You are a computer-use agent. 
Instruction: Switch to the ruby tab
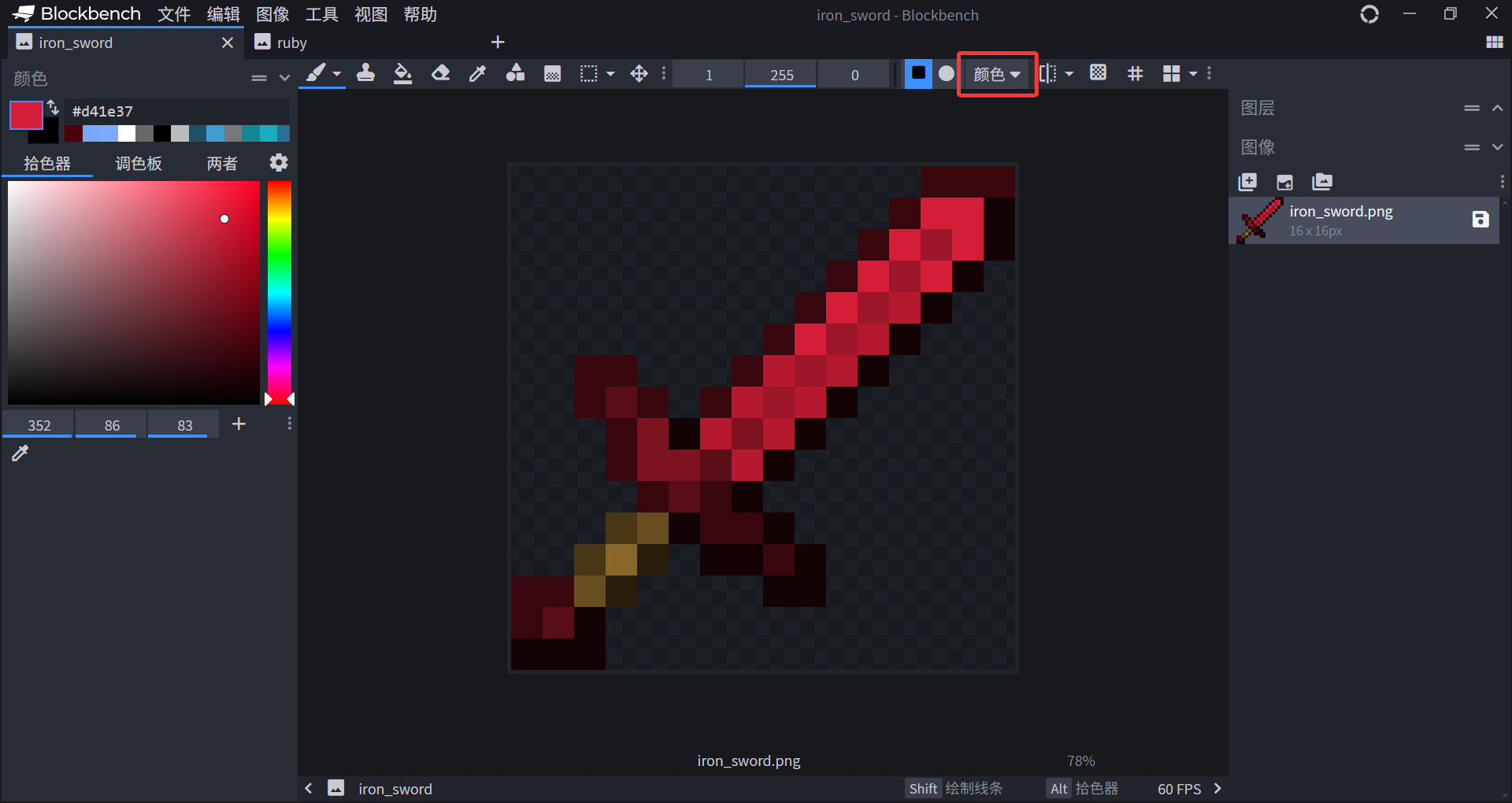tap(290, 42)
